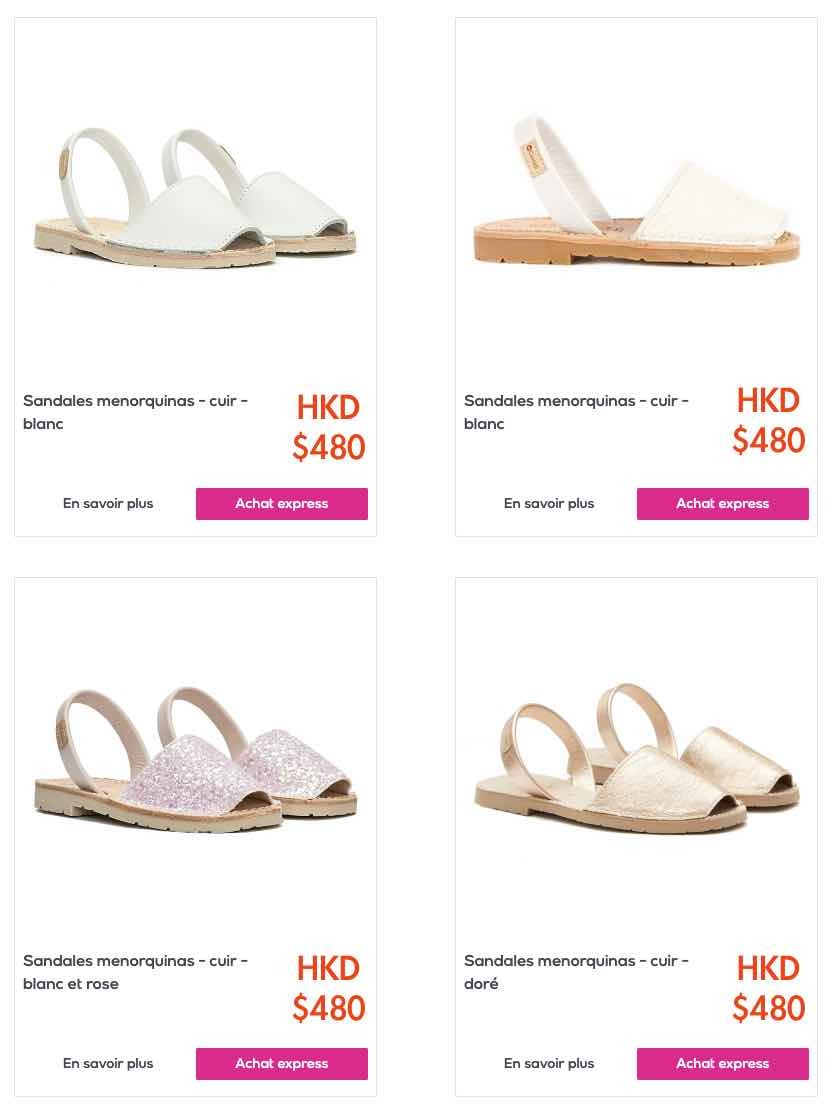This screenshot has height=1112, width=835.
Task: Open the white leather sandals pair image
Action: click(195, 198)
